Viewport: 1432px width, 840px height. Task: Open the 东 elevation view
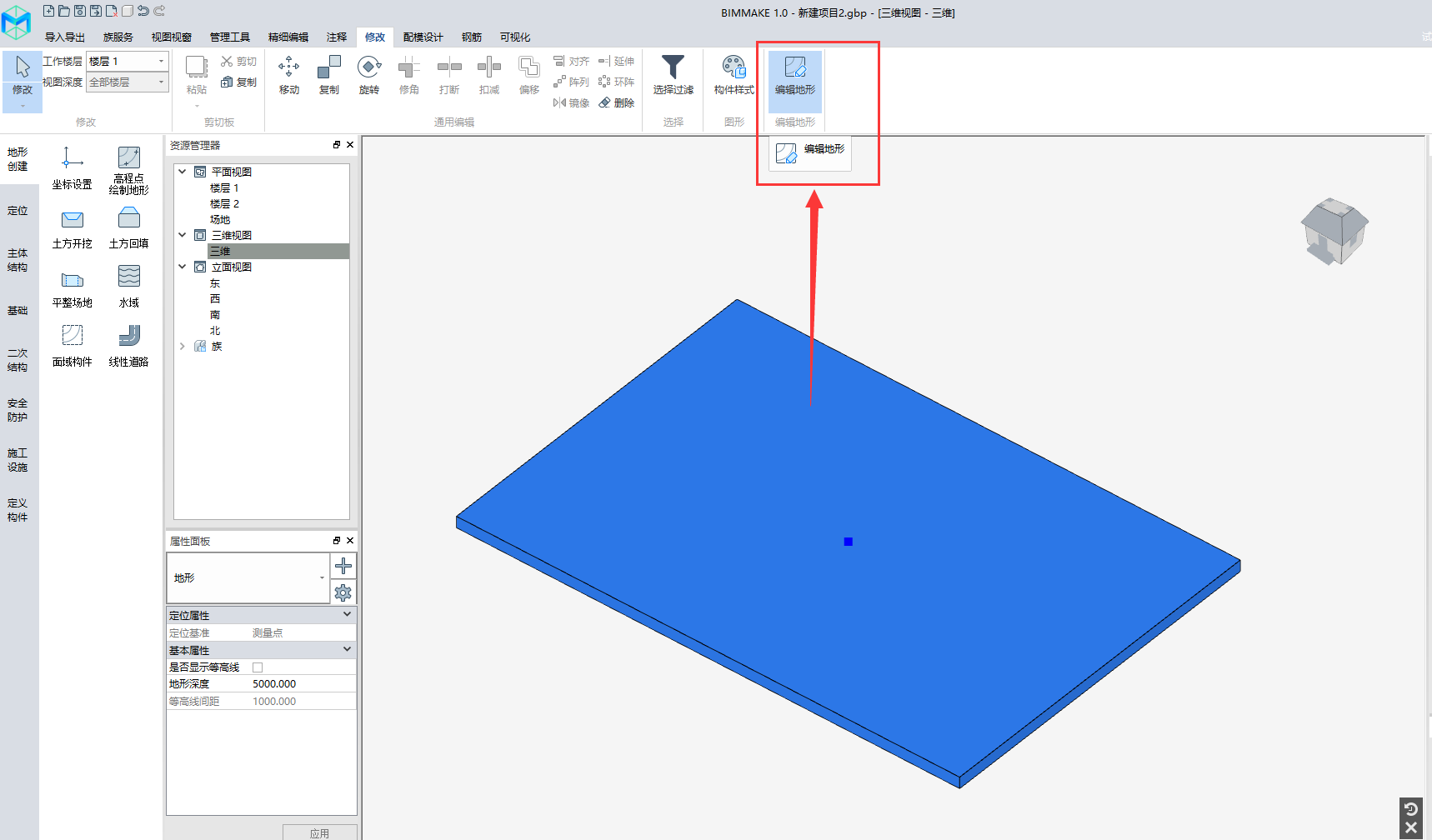coord(215,283)
